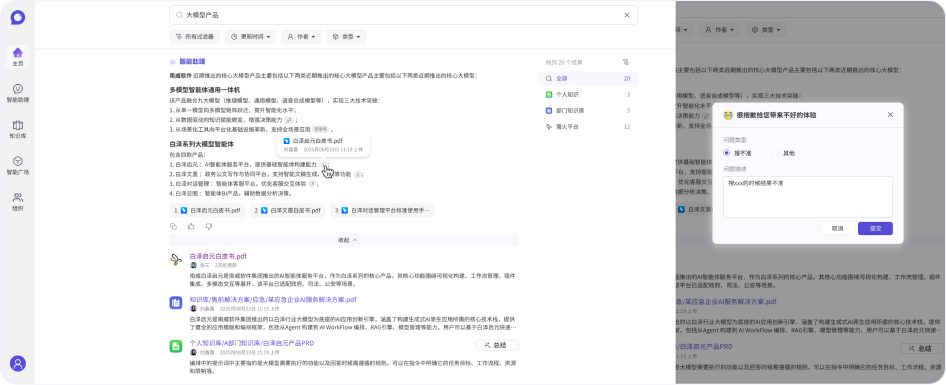The width and height of the screenshot is (946, 385).
Task: Click the link citation badge after 增强决策能力
Action: pos(288,120)
